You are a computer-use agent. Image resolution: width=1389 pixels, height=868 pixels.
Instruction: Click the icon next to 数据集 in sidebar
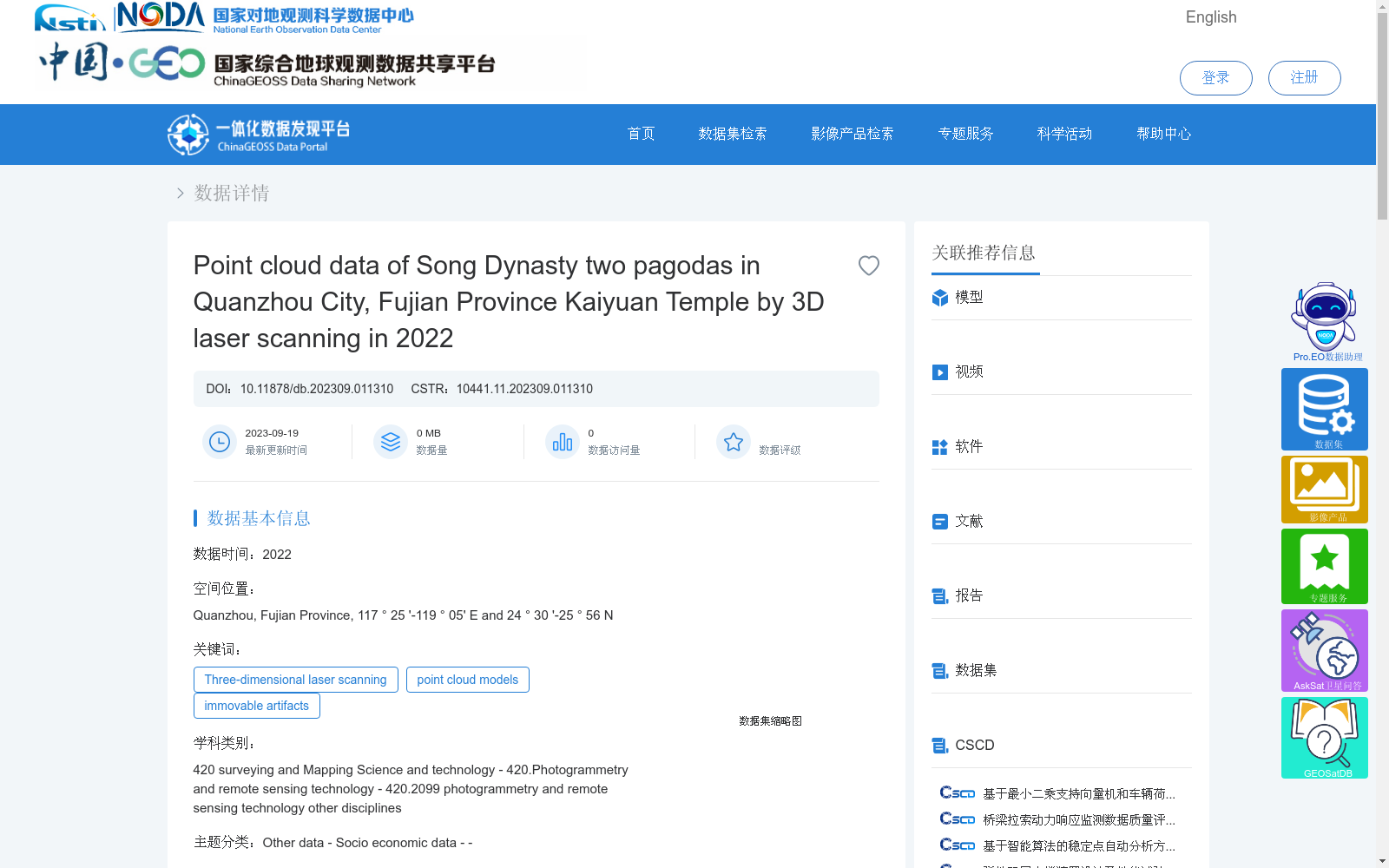pos(939,671)
